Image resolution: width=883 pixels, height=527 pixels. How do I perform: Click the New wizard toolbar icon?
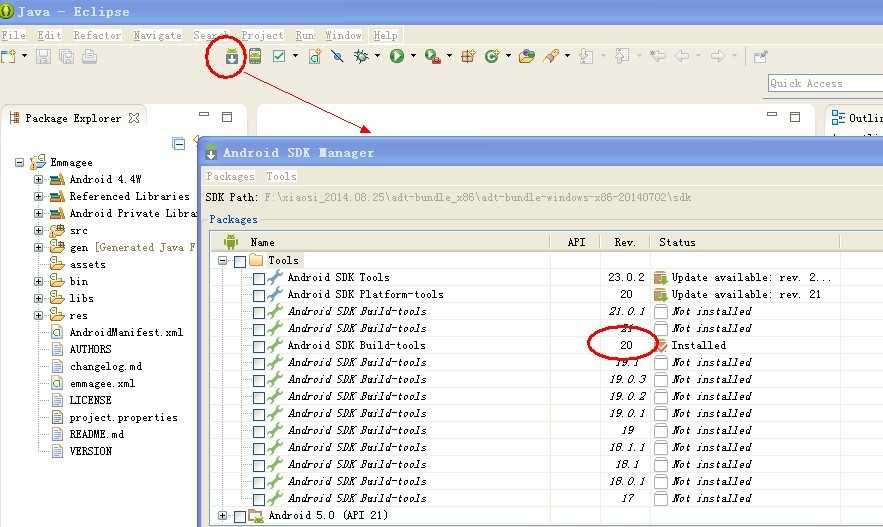8,56
